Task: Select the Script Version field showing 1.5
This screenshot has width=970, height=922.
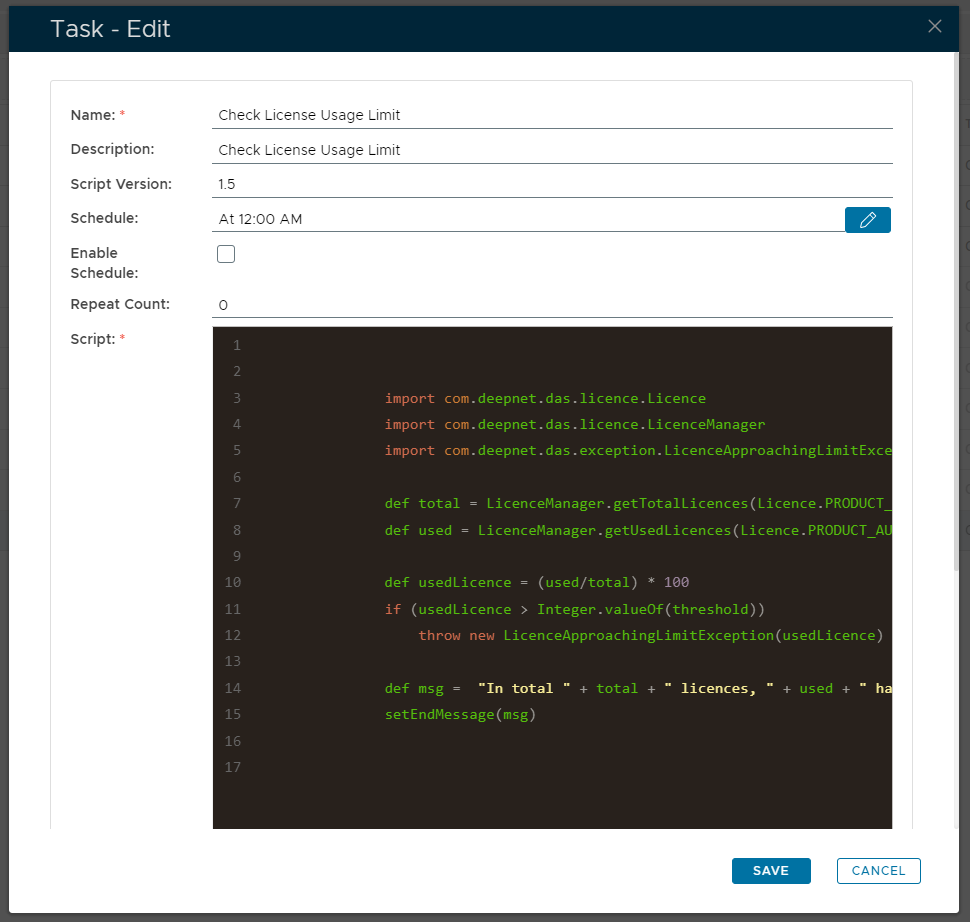Action: [552, 185]
